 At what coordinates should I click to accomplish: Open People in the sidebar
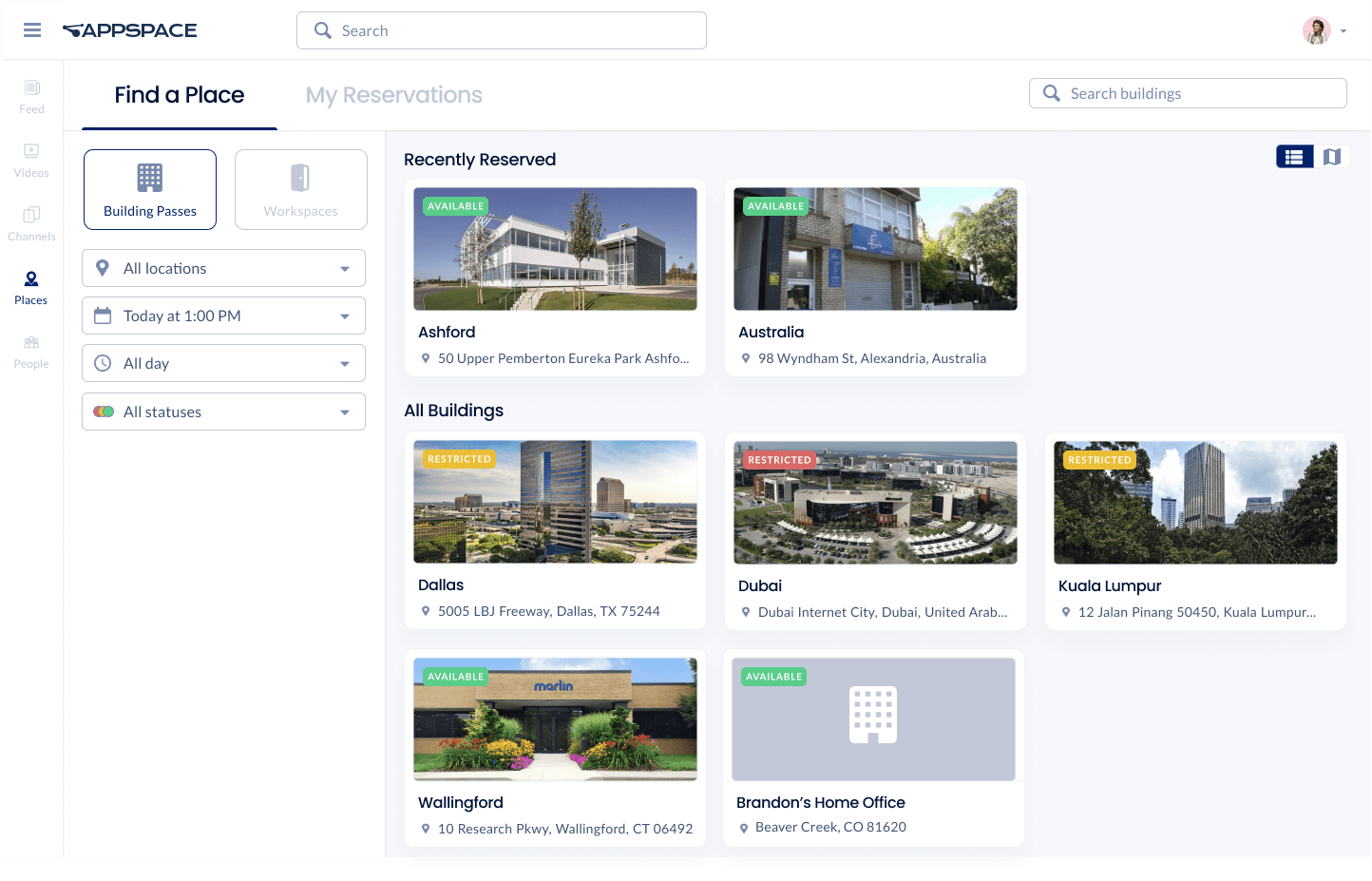click(x=31, y=351)
